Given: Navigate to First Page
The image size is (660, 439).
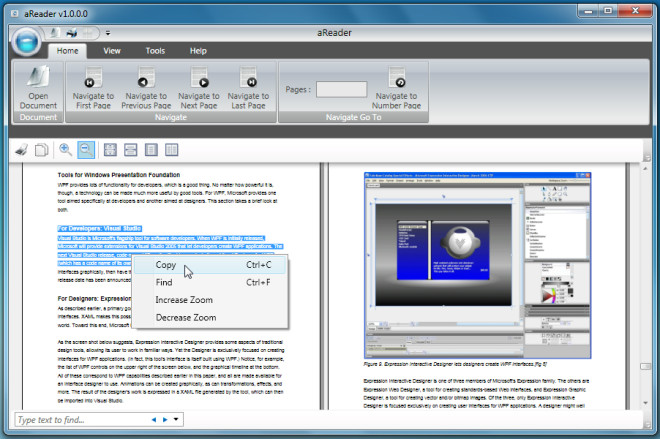Looking at the screenshot, I should (93, 88).
